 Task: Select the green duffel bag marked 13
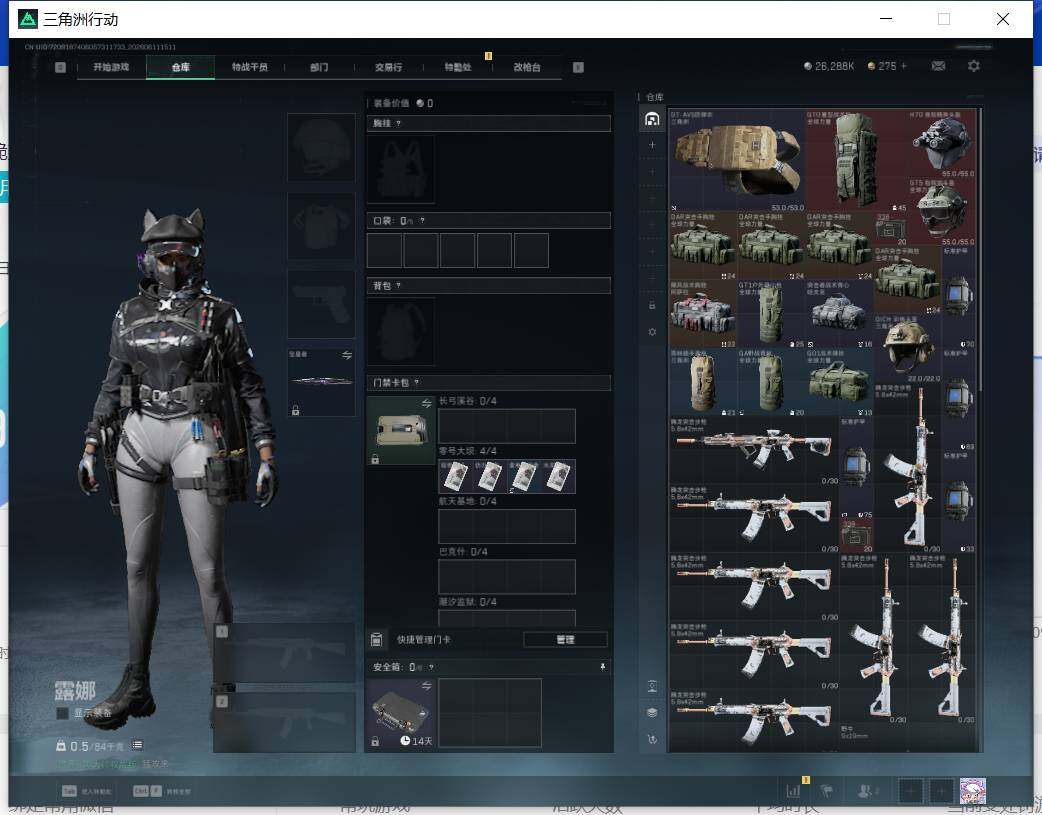(x=839, y=382)
